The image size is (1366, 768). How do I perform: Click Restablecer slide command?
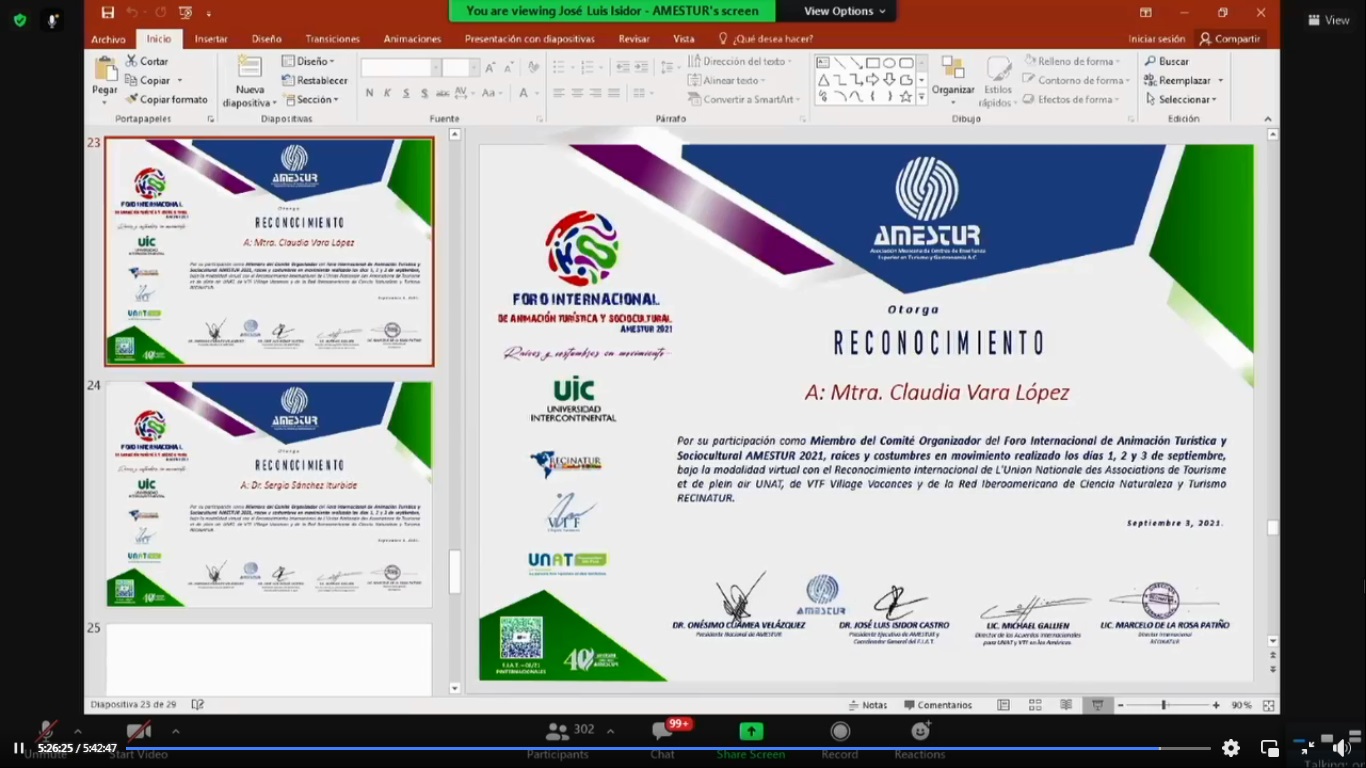[315, 80]
